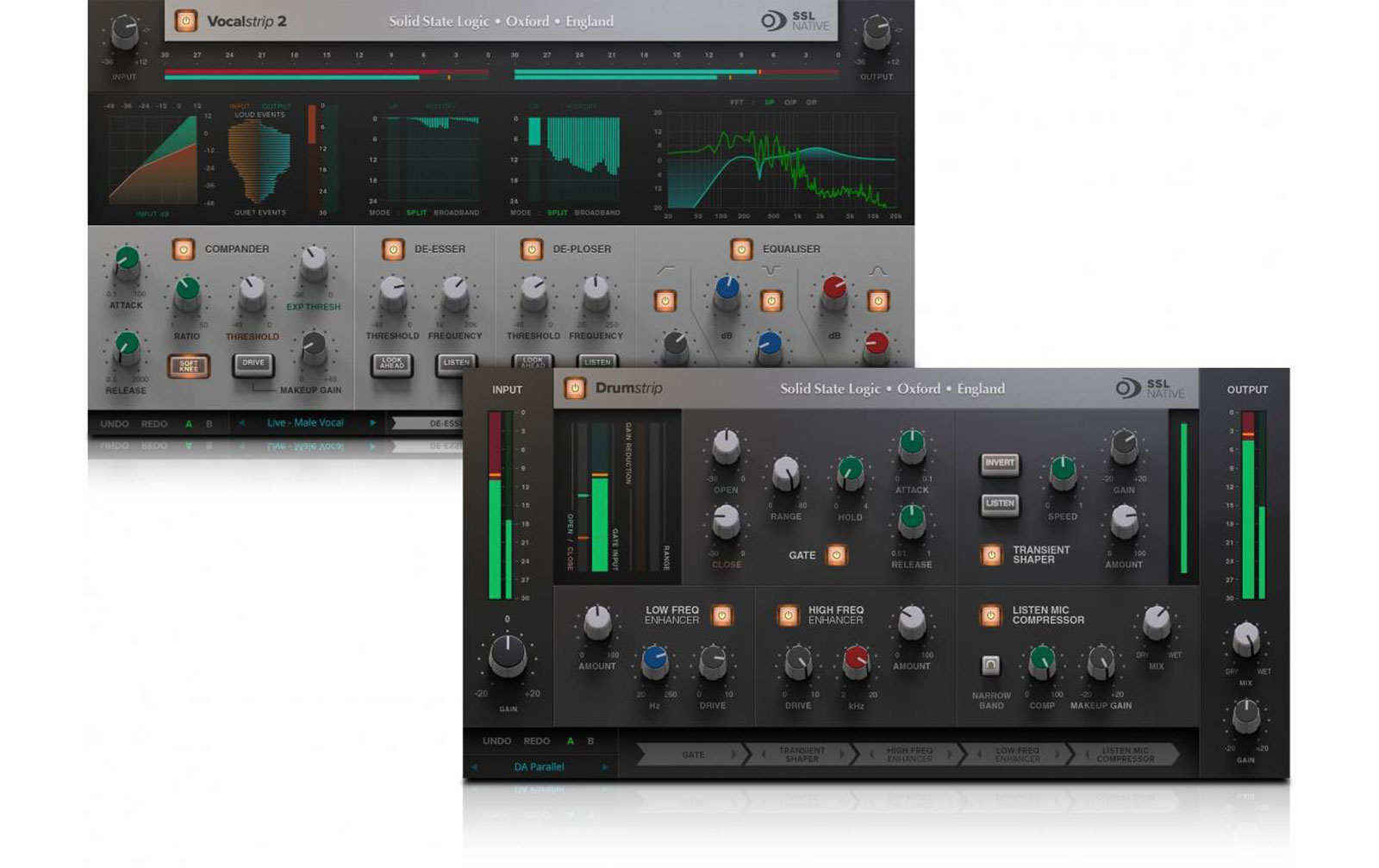Go to next preset after DA Parallel
The height and width of the screenshot is (868, 1379).
coord(605,766)
